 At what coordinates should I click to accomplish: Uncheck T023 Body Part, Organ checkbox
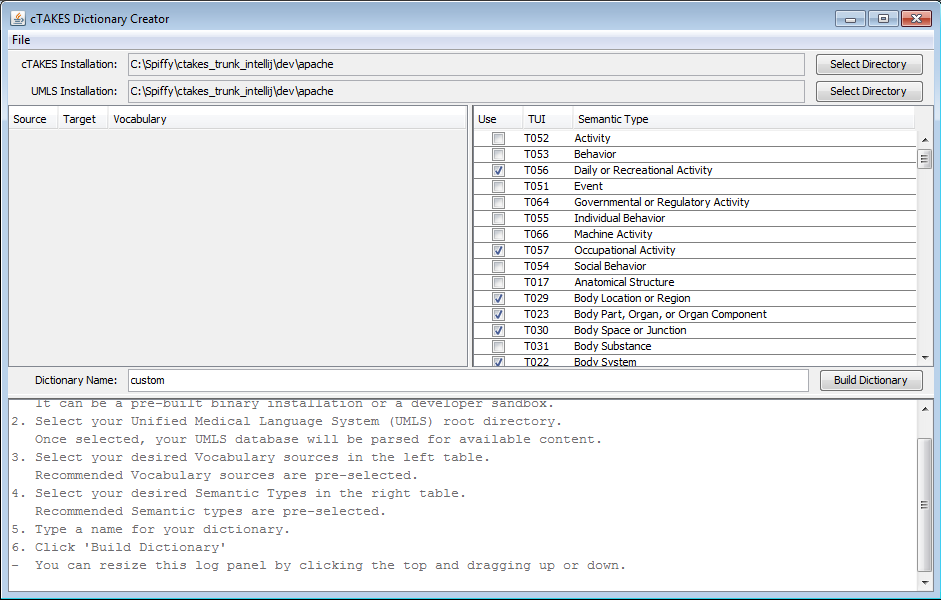point(498,314)
